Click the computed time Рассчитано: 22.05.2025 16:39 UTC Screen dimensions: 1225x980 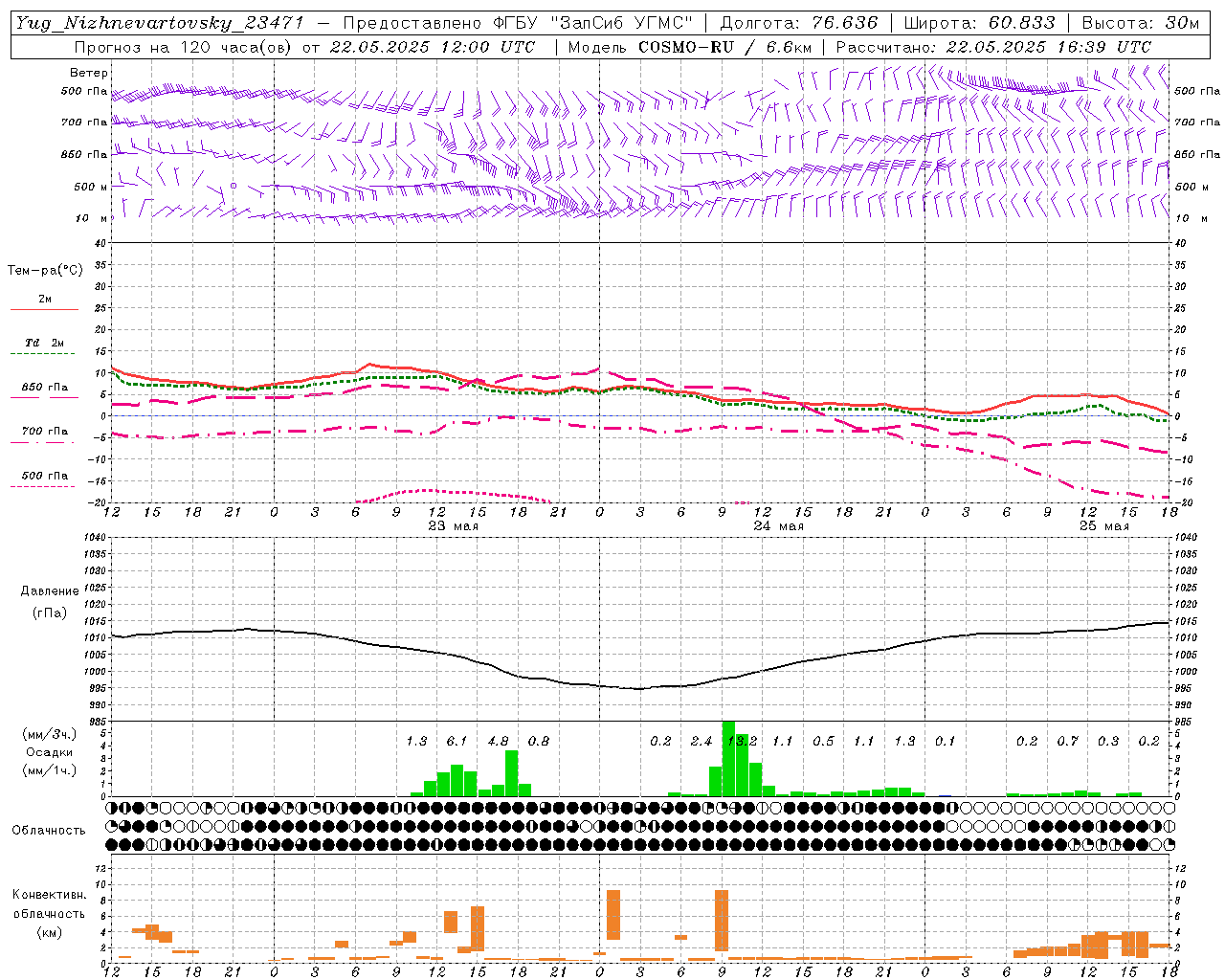(993, 47)
